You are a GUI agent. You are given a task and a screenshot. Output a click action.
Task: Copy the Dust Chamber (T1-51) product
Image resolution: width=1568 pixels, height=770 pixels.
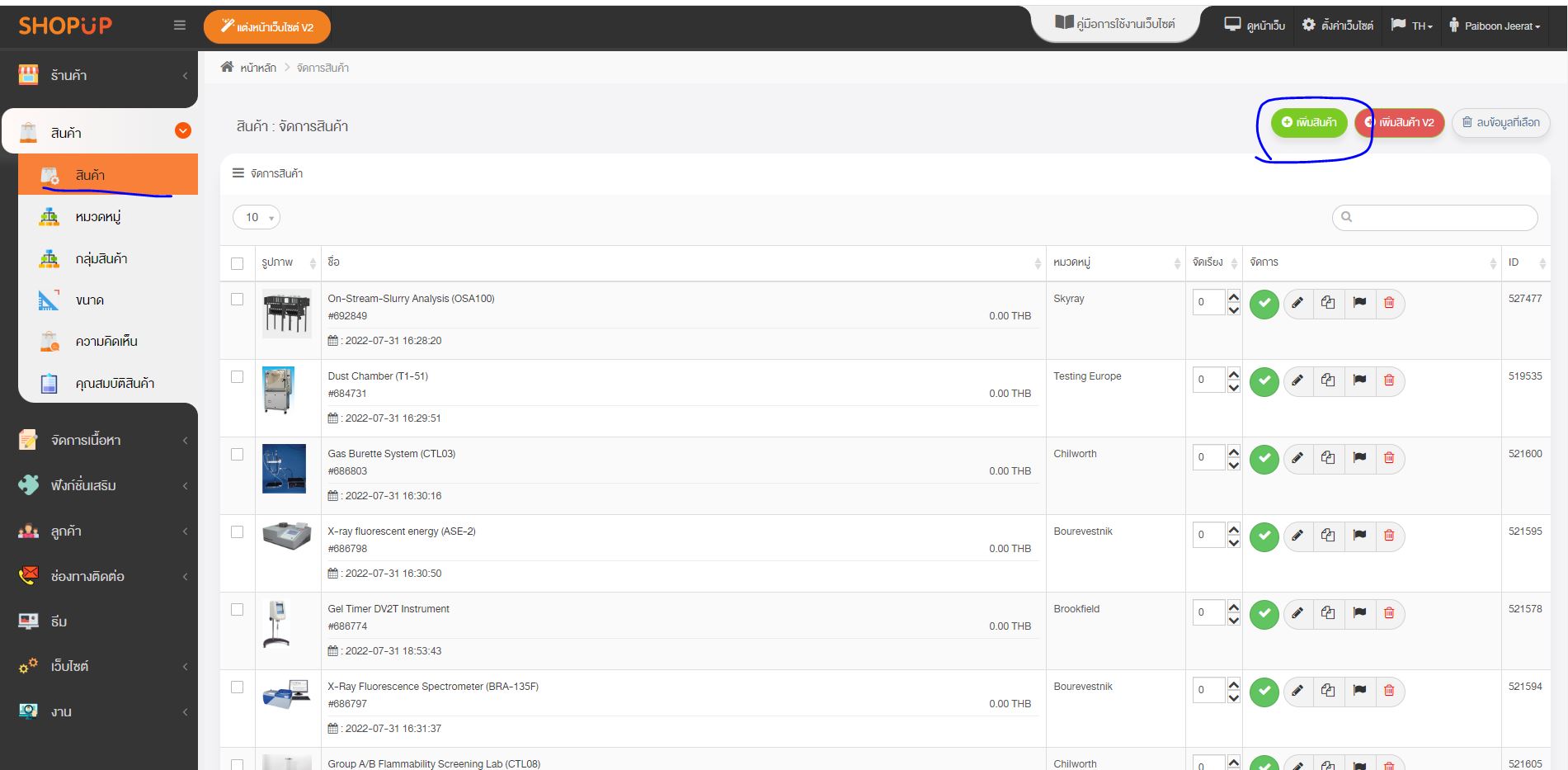(1328, 380)
